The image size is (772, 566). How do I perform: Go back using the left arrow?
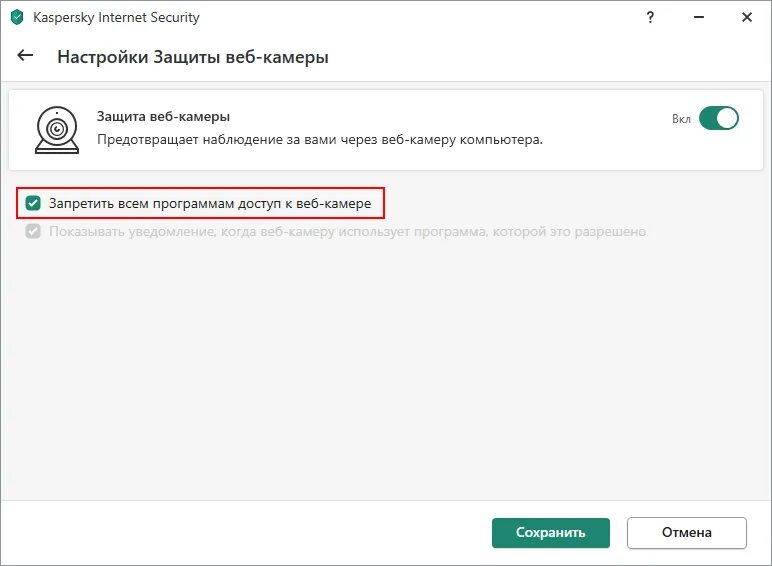pos(25,56)
